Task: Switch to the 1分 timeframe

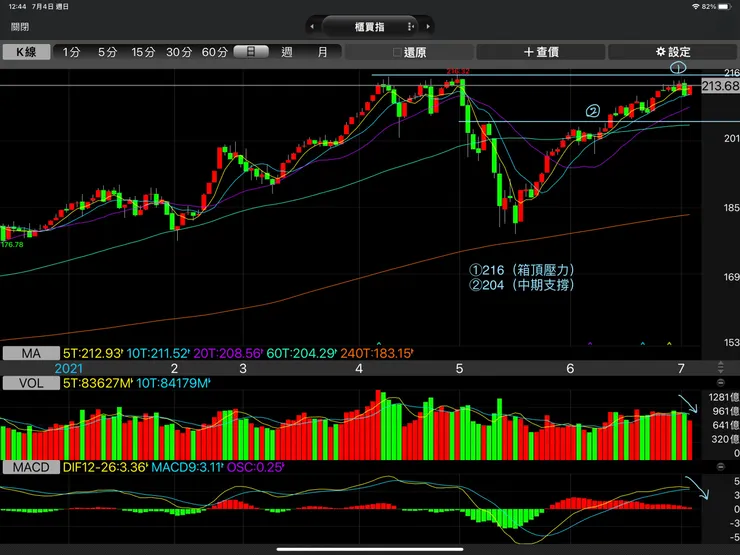Action: point(71,52)
